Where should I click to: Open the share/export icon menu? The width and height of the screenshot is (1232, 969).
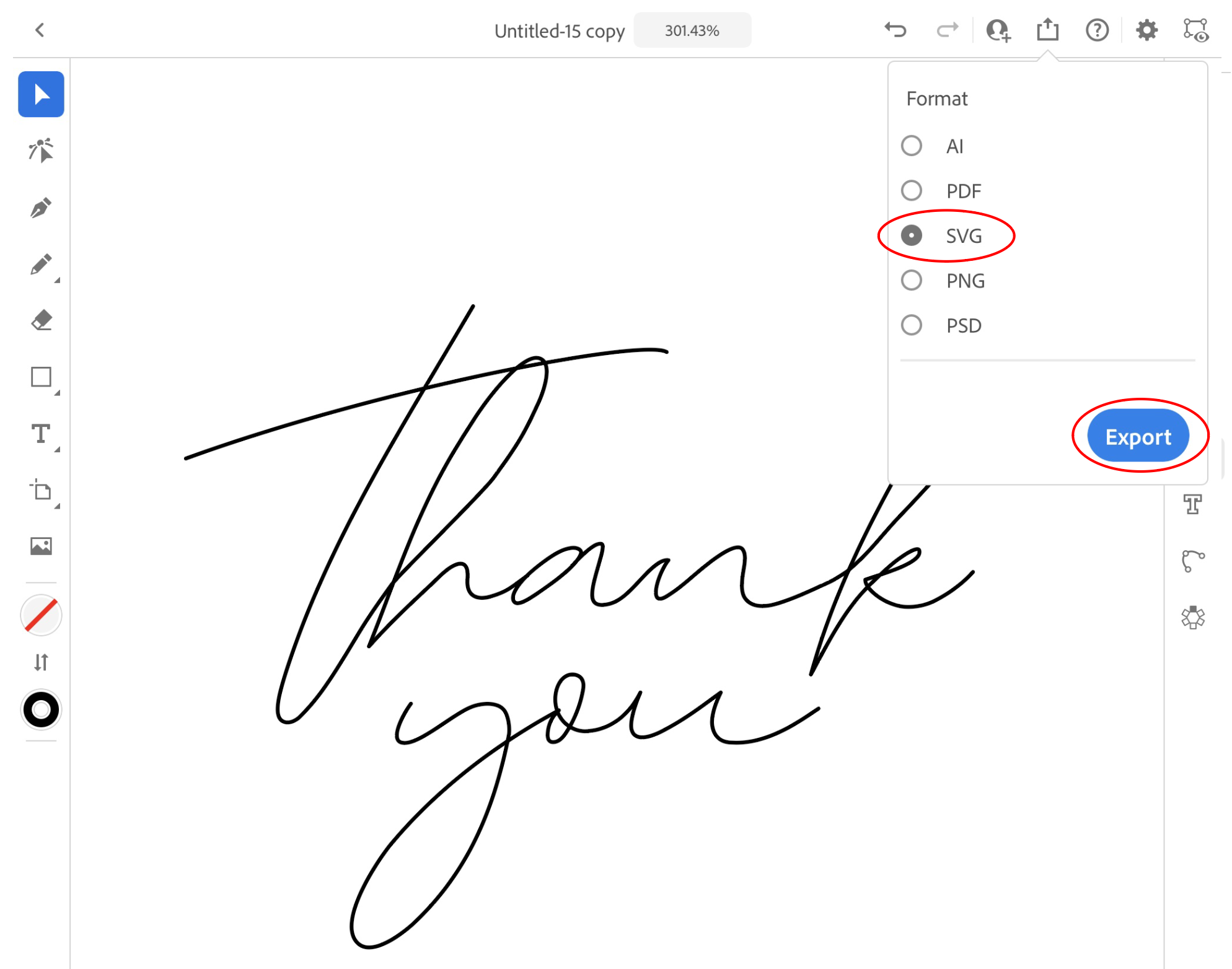(1047, 30)
